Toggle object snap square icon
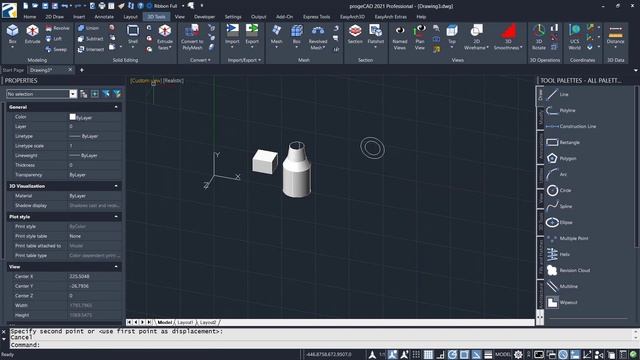 click(x=464, y=355)
